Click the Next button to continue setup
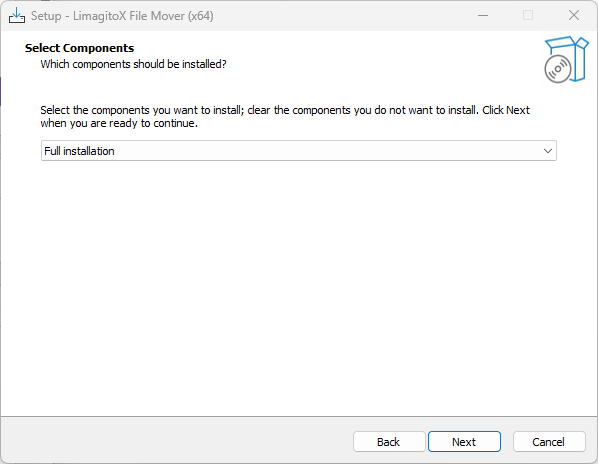The width and height of the screenshot is (598, 464). click(464, 442)
